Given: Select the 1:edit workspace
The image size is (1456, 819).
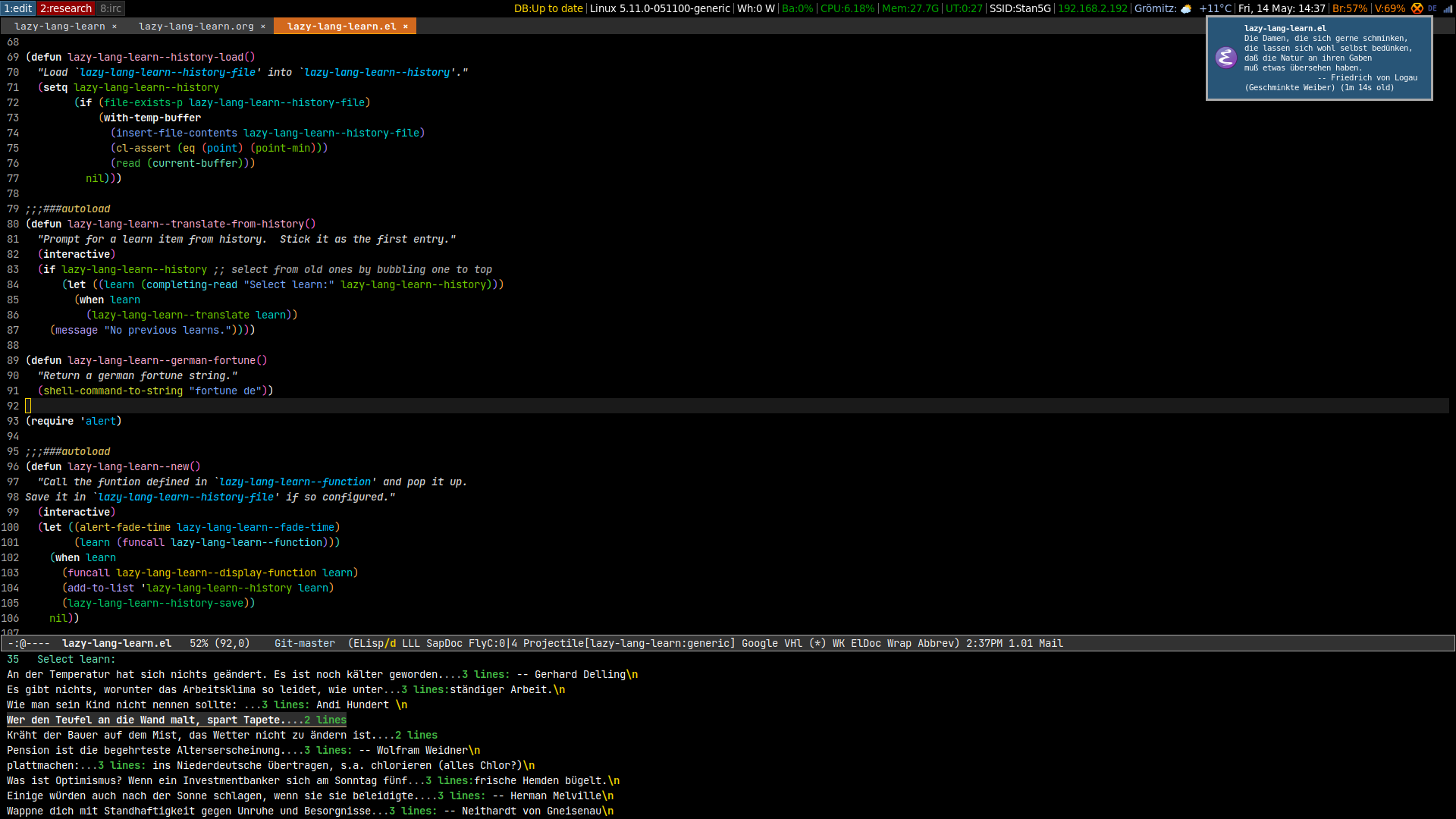Looking at the screenshot, I should [x=18, y=8].
